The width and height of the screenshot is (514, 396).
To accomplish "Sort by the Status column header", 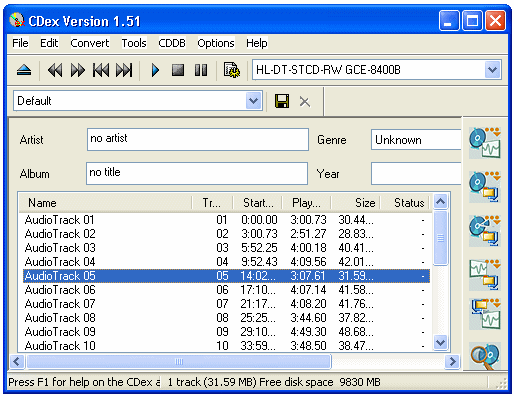I will pos(405,203).
